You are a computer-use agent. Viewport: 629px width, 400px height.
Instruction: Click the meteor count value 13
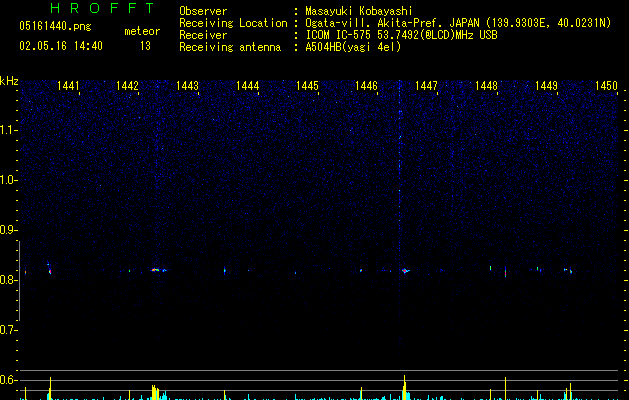coord(145,46)
